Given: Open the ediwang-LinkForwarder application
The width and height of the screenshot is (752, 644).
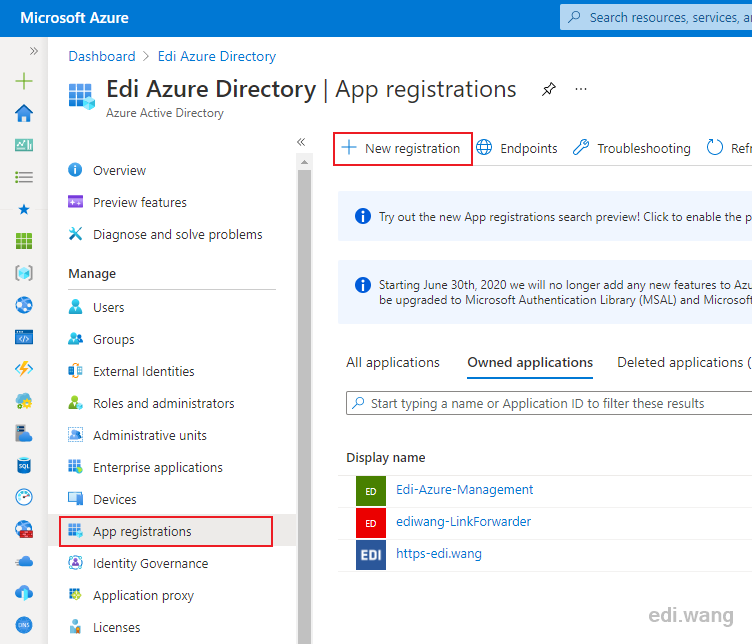Looking at the screenshot, I should (x=463, y=522).
